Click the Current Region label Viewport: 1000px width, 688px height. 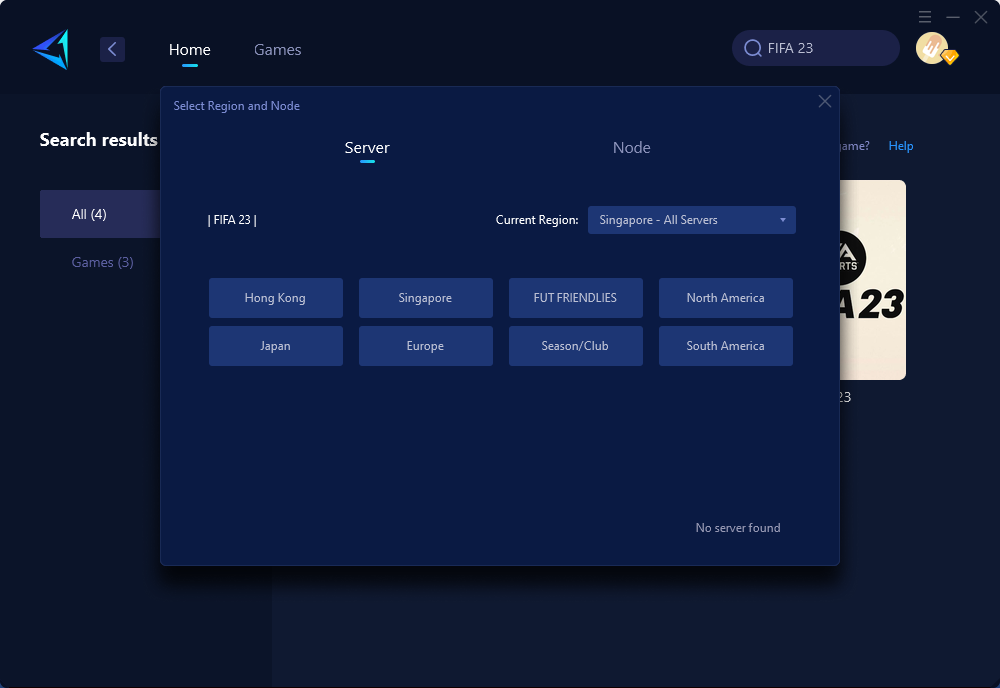click(537, 220)
